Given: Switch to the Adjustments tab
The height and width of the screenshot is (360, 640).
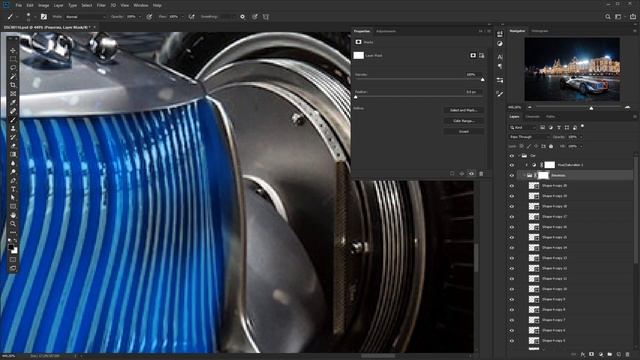Looking at the screenshot, I should click(x=386, y=31).
